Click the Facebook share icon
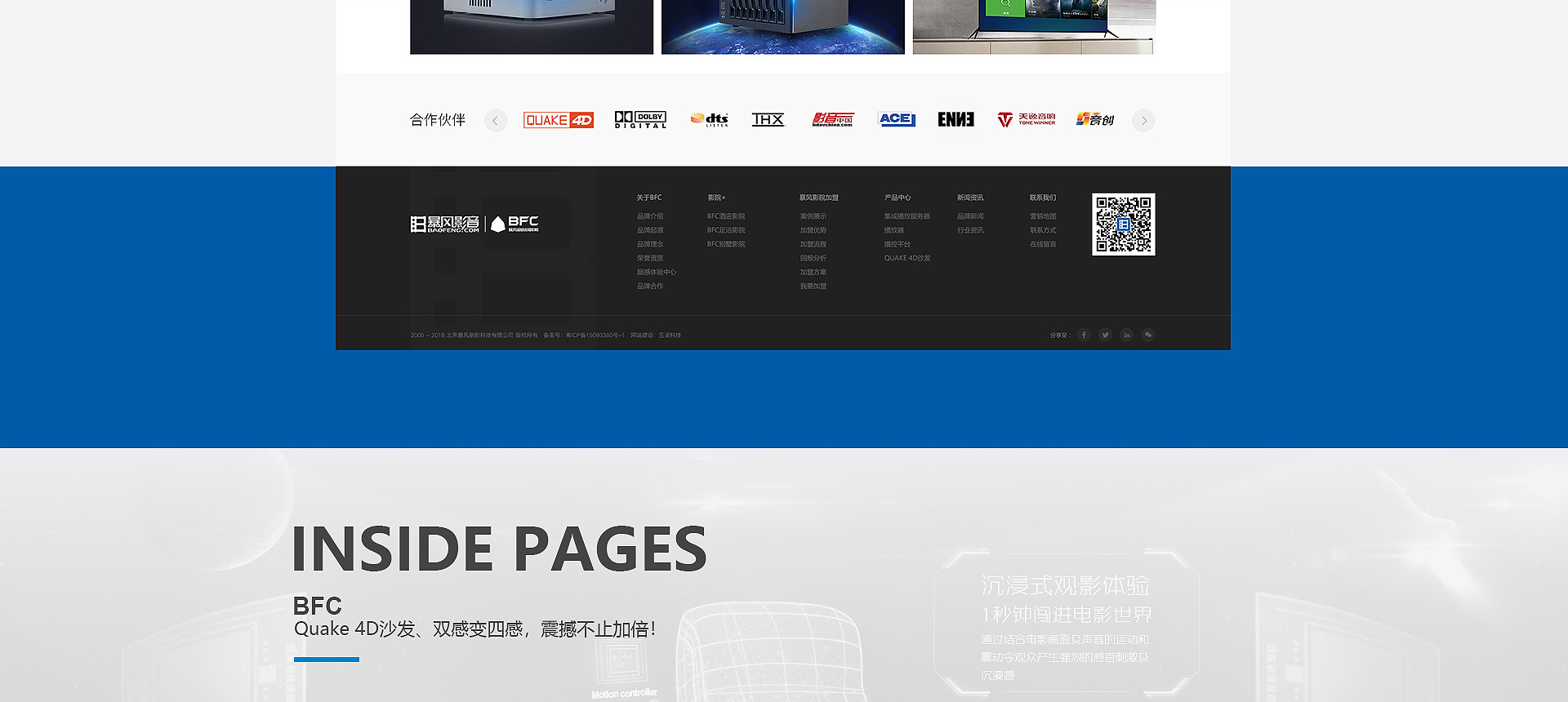 (x=1084, y=335)
